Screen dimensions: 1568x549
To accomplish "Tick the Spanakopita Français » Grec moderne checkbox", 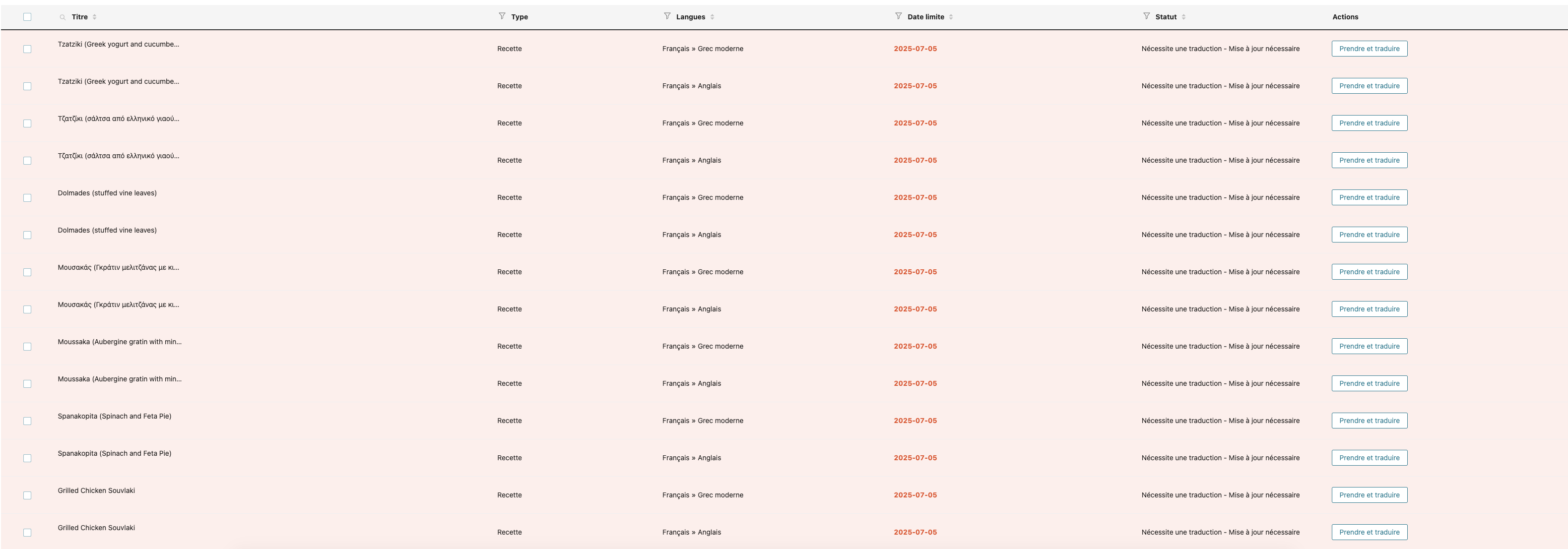I will click(x=27, y=421).
